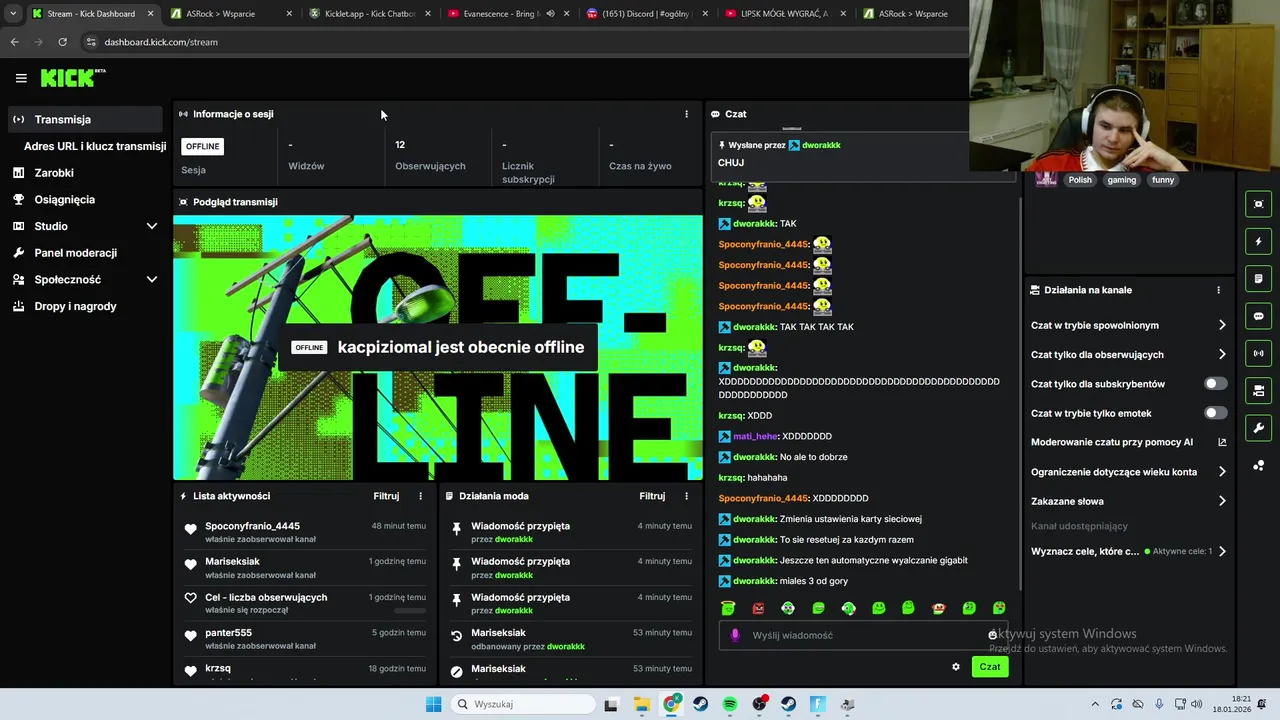Image resolution: width=1280 pixels, height=720 pixels.
Task: Click the Kick logo
Action: tap(72, 78)
